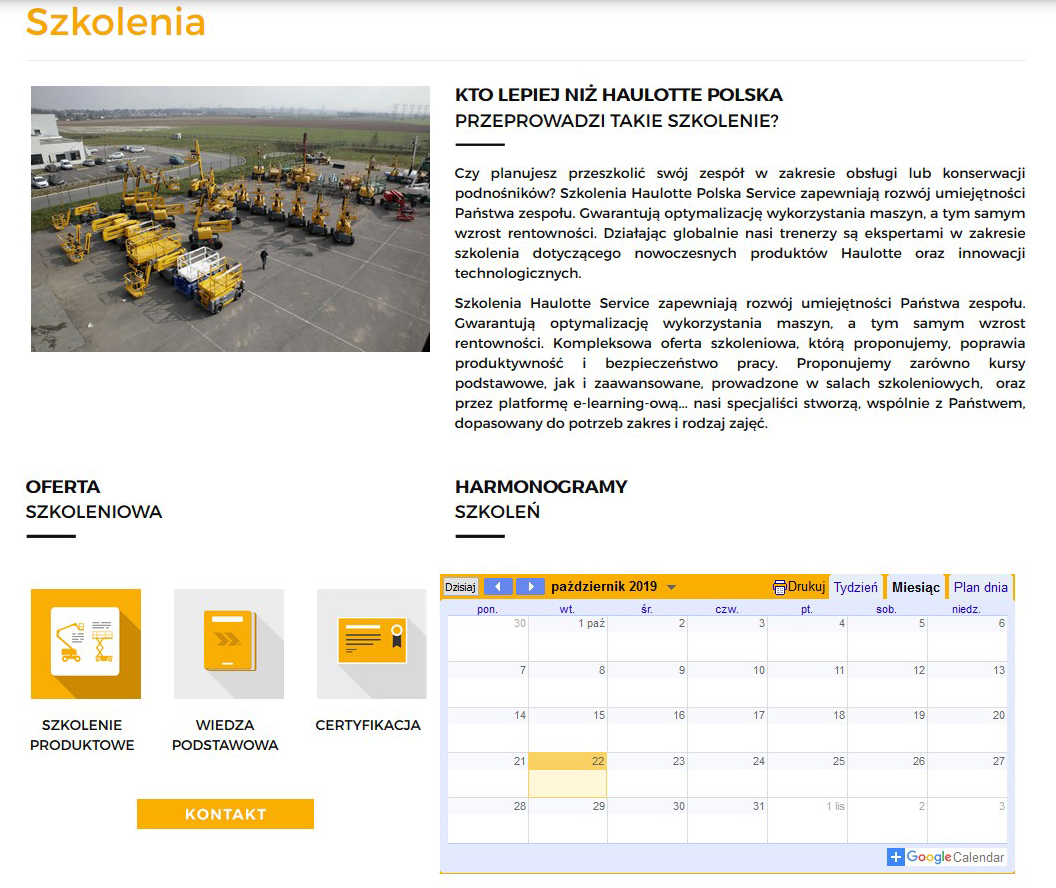Viewport: 1056px width, 888px height.
Task: Go to previous month in calendar
Action: [498, 586]
